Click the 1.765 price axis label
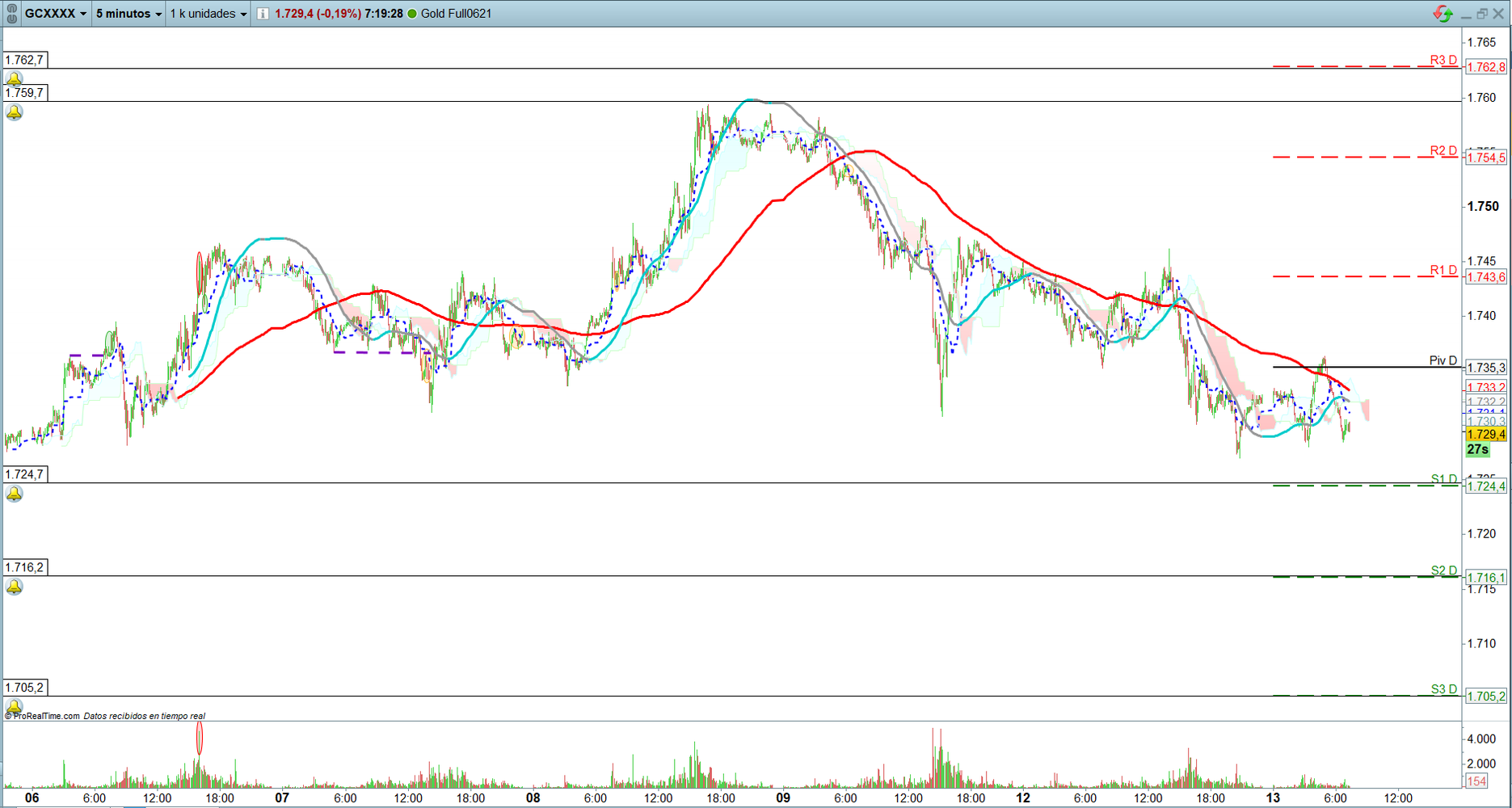This screenshot has height=808, width=1512. 1481,42
